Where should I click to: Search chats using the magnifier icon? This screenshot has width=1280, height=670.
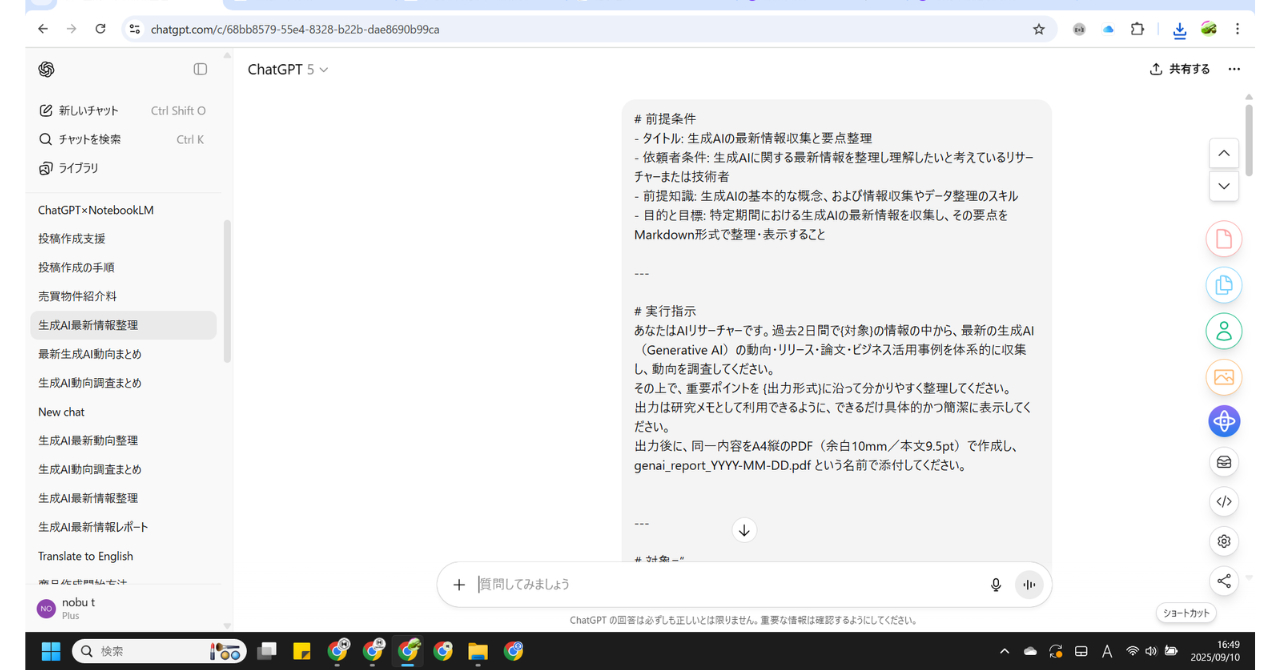tap(44, 139)
